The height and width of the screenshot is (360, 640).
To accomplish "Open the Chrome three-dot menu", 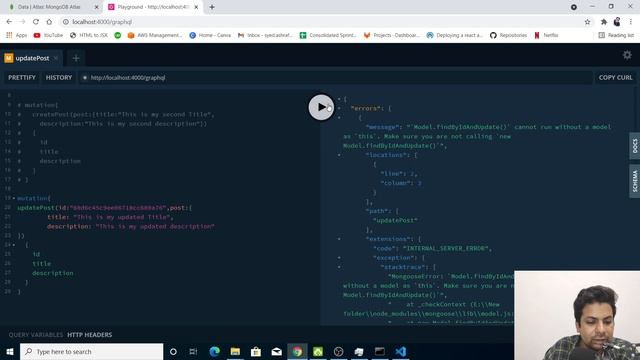I will [631, 22].
